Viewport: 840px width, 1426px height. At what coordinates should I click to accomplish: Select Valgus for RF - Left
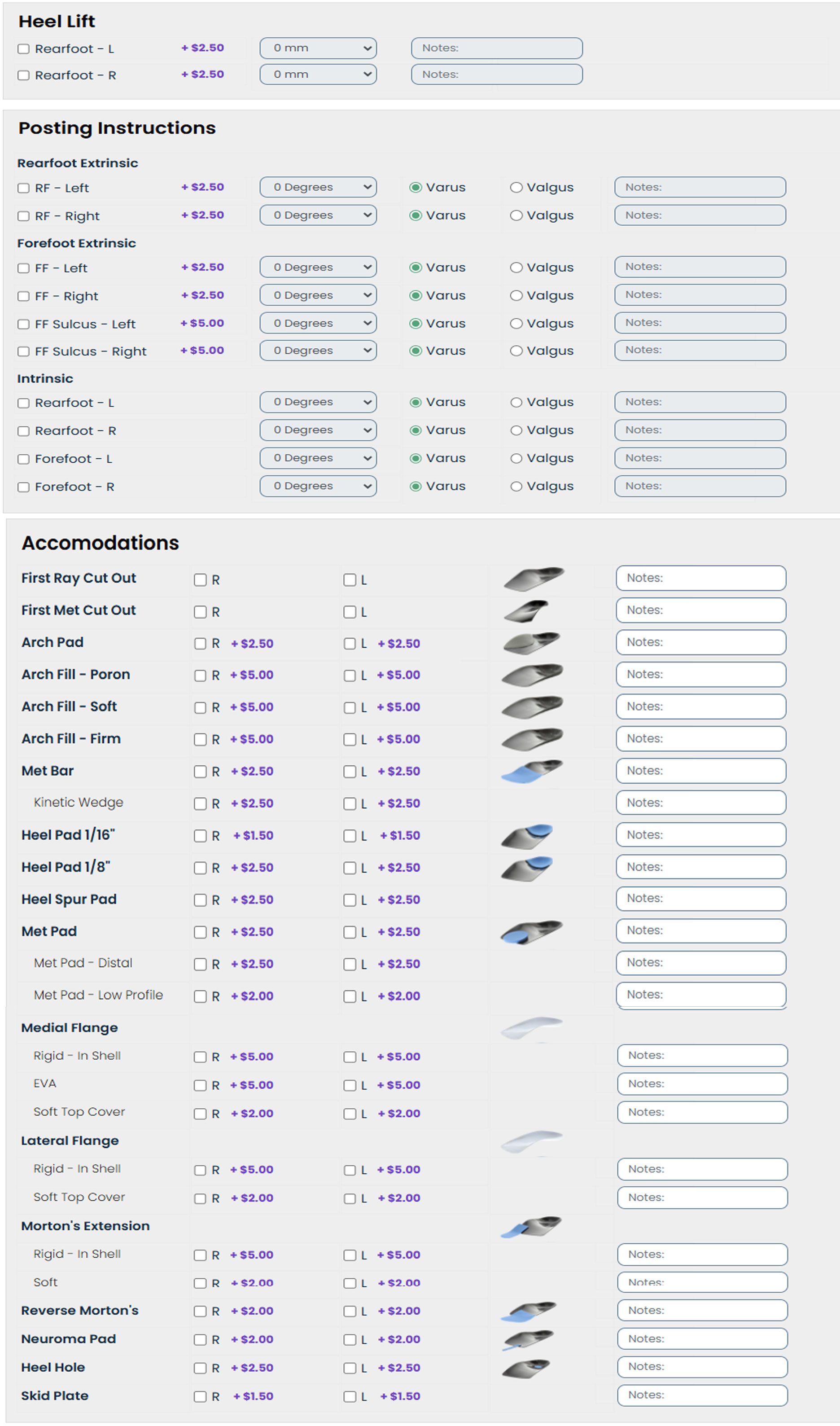click(516, 187)
